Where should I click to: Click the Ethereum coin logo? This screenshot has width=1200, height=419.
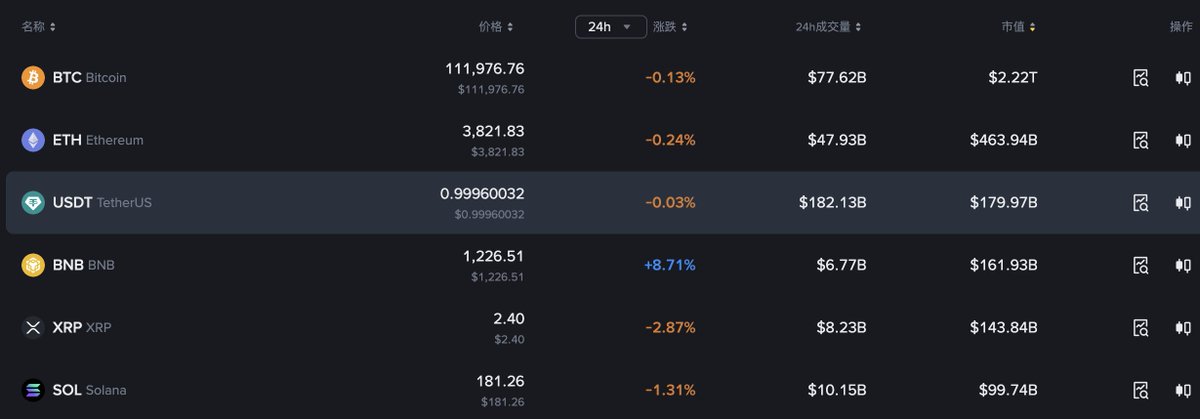tap(33, 140)
